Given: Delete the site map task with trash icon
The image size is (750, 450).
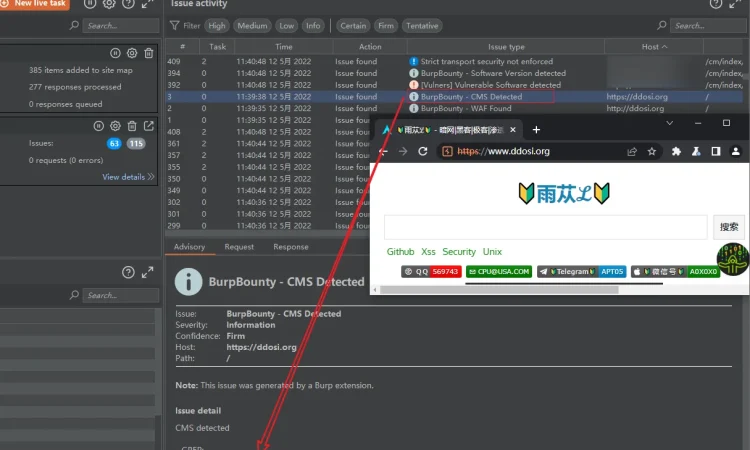Looking at the screenshot, I should pyautogui.click(x=149, y=53).
